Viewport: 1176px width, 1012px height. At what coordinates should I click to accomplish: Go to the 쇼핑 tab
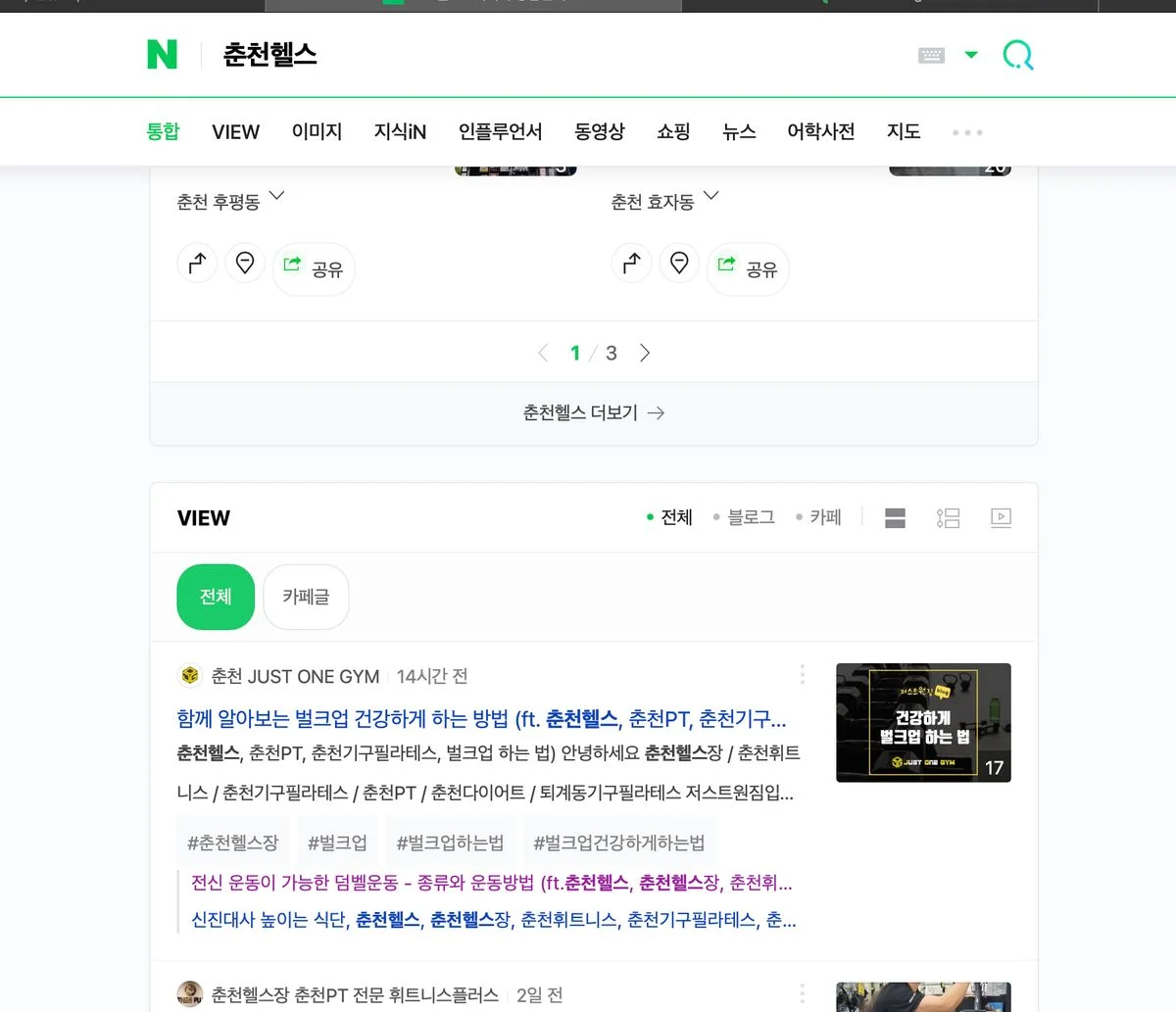(673, 131)
